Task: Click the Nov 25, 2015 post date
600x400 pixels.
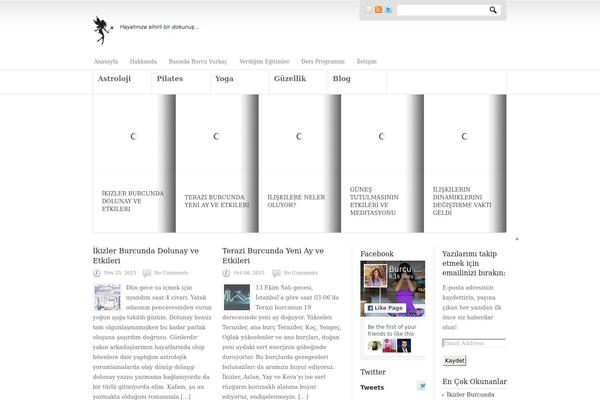Action: pyautogui.click(x=120, y=273)
